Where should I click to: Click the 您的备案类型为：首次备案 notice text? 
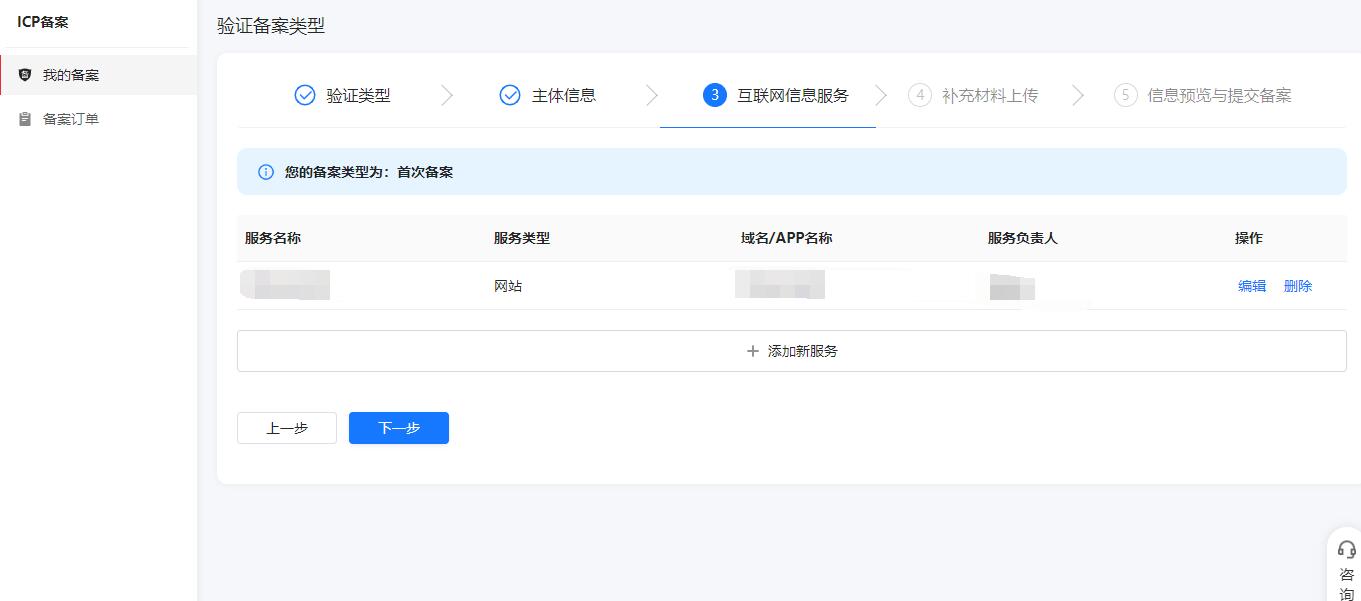coord(369,172)
